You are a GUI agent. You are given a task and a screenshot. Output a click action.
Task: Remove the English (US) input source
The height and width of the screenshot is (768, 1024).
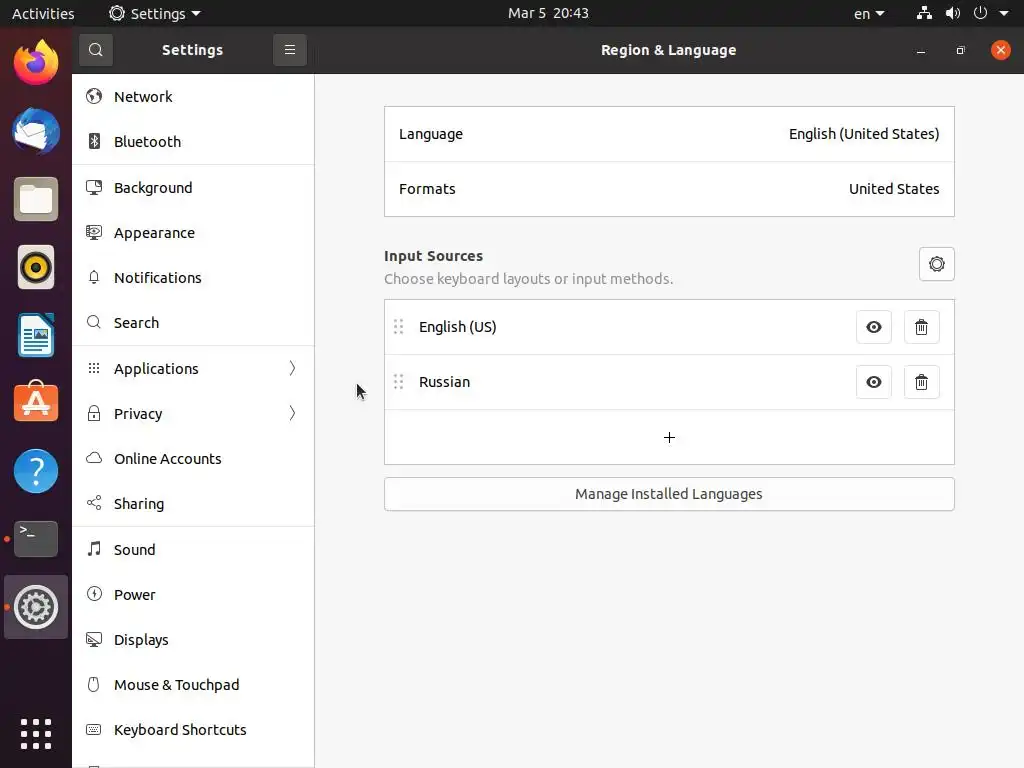921,327
